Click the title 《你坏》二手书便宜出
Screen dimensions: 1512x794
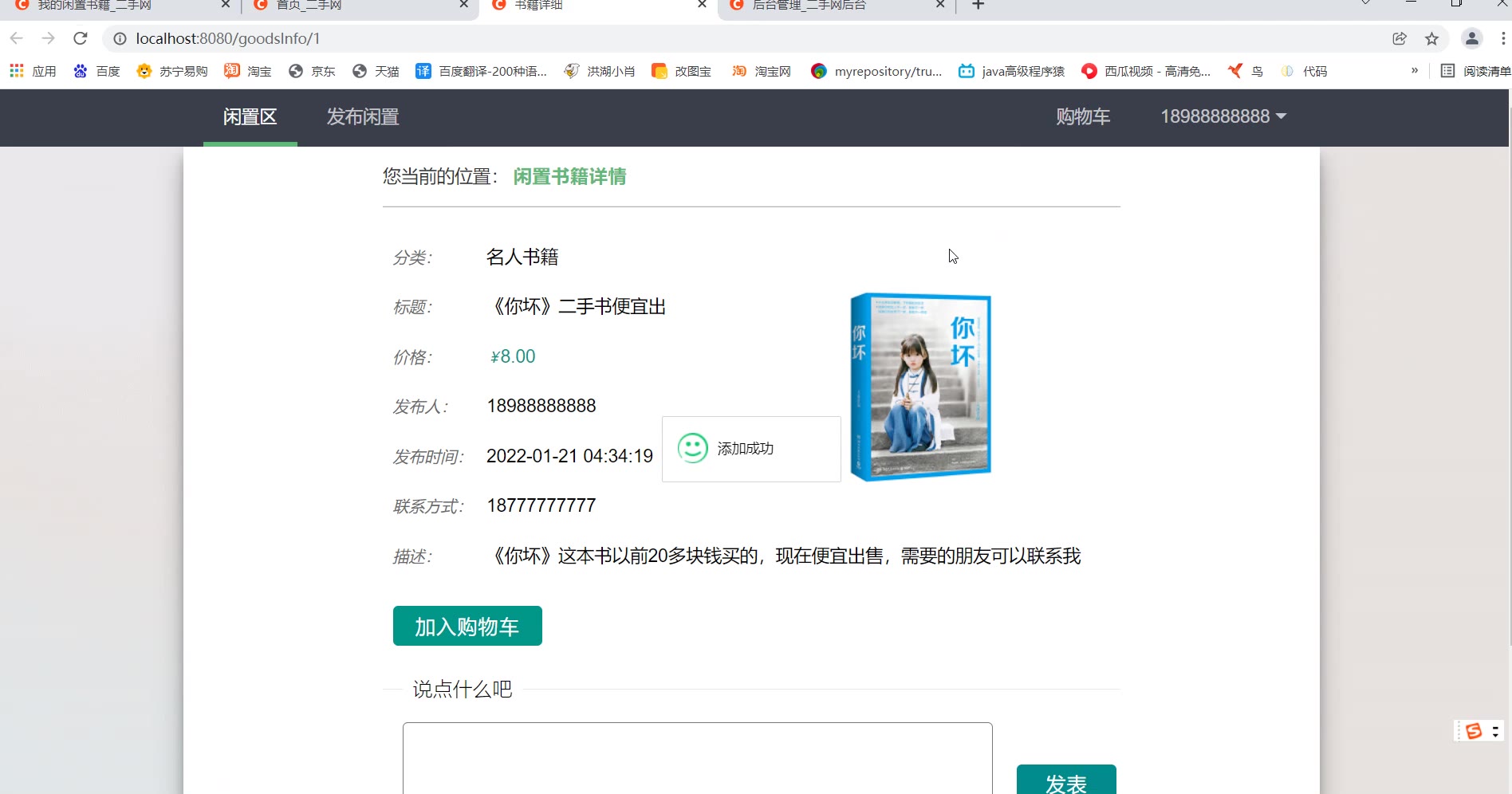coord(577,307)
